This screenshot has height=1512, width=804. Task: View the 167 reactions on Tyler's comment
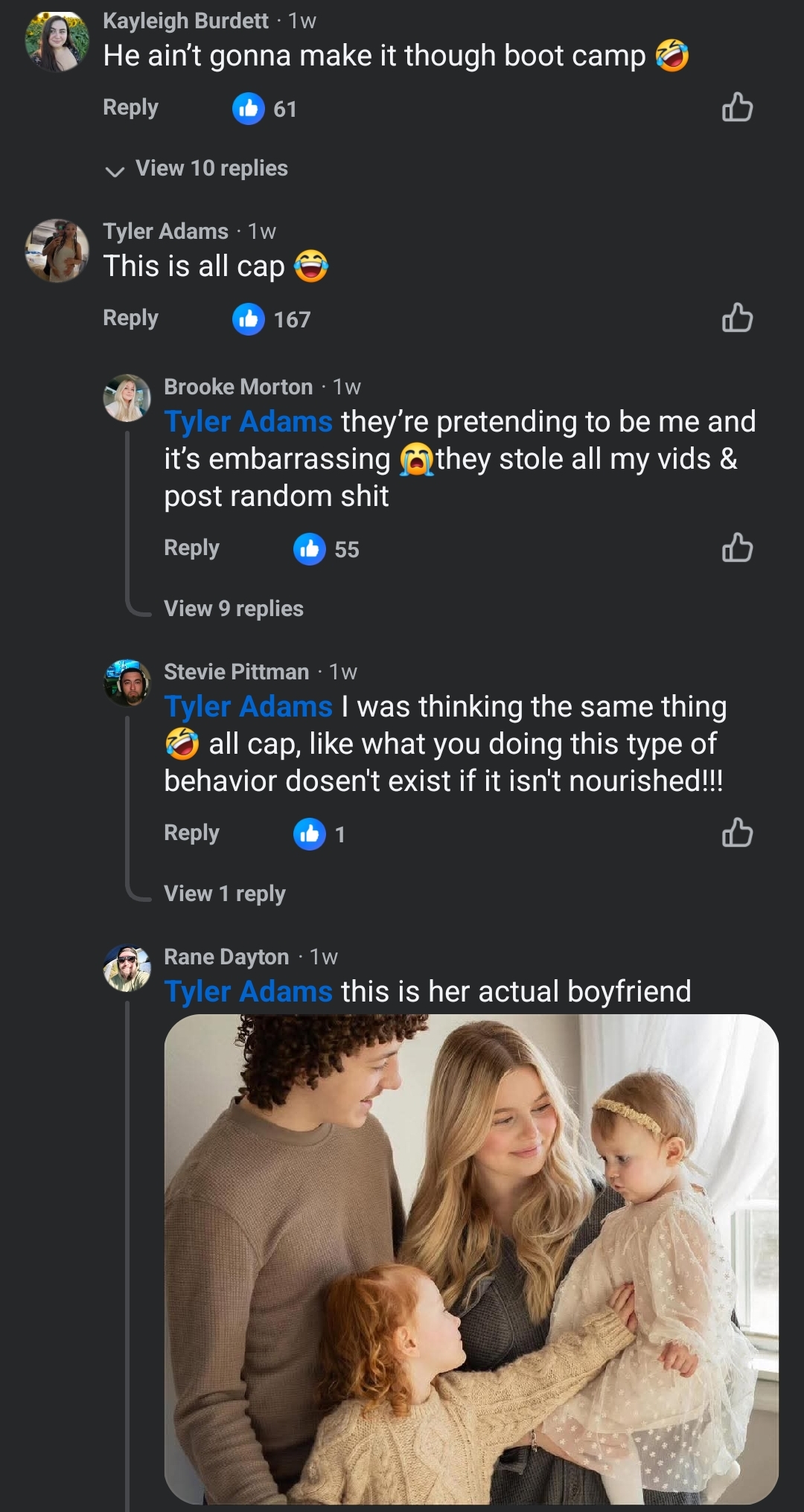pyautogui.click(x=272, y=320)
